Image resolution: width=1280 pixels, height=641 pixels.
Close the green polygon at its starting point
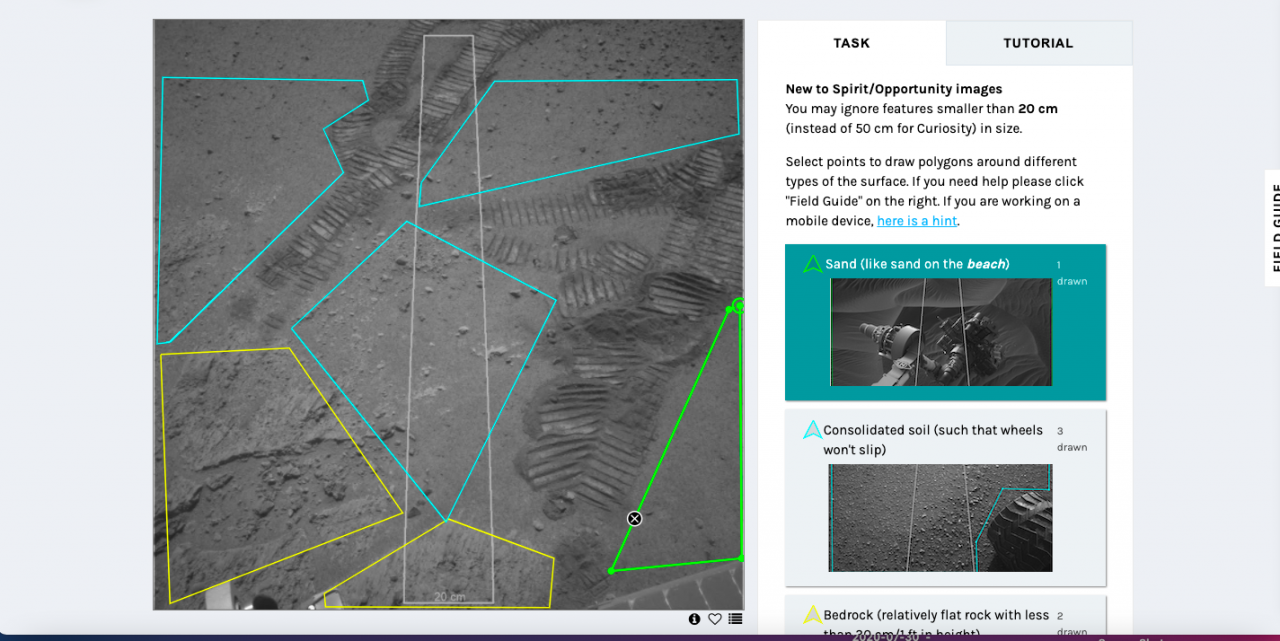tap(739, 305)
